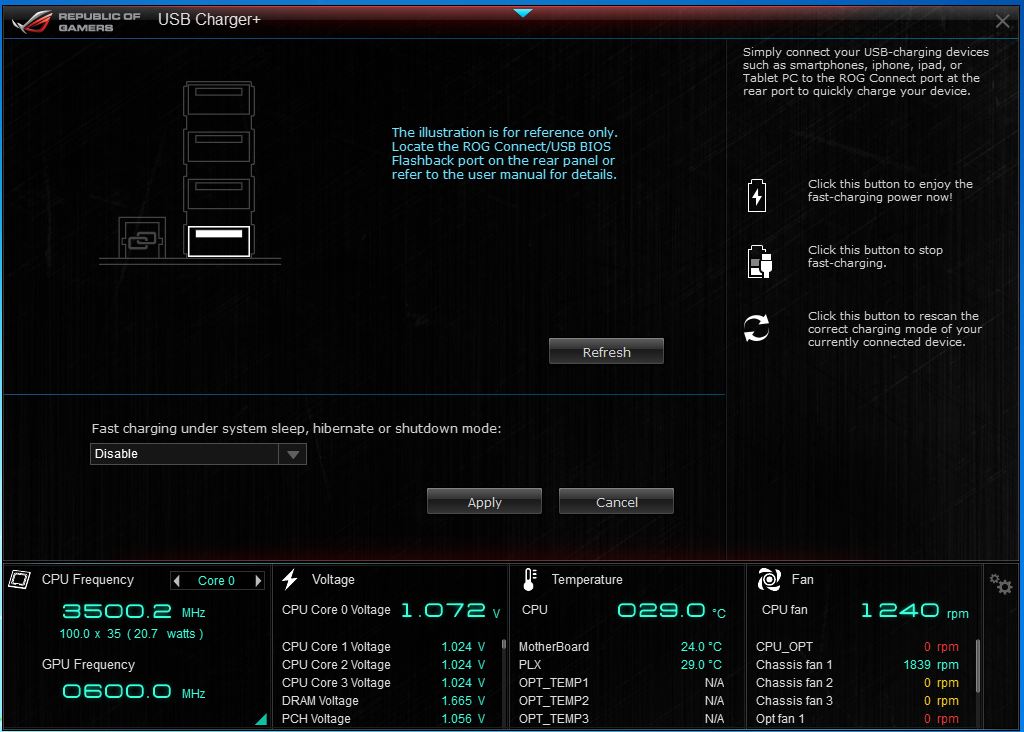
Task: Click the USB Charger+ title text
Action: 209,20
